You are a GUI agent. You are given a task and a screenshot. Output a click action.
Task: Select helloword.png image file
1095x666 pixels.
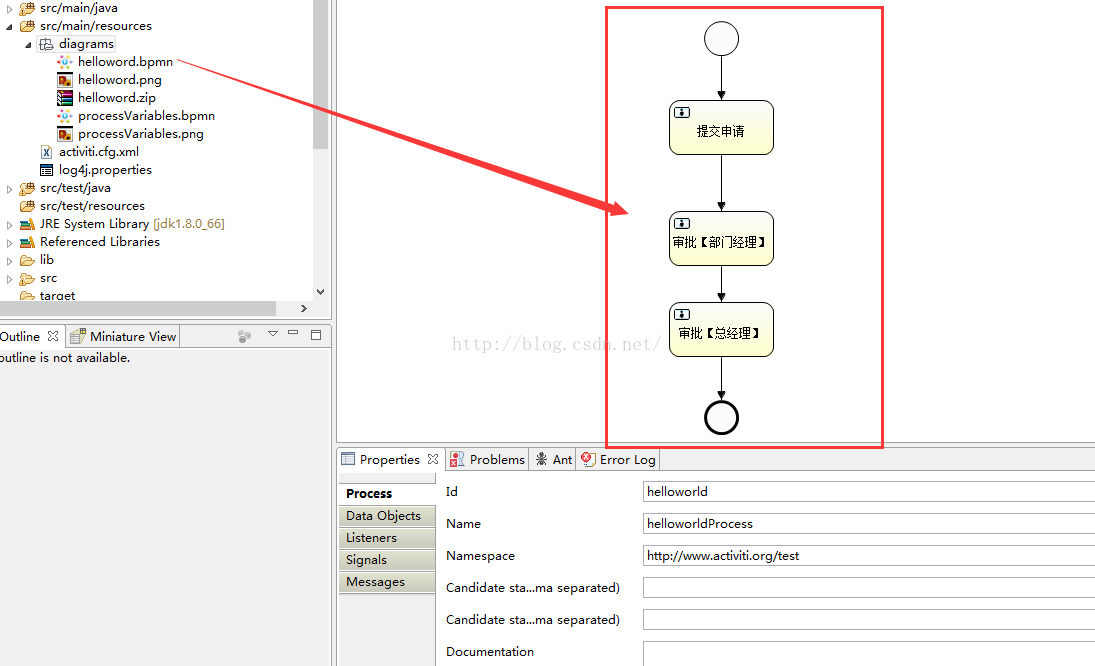(x=119, y=80)
